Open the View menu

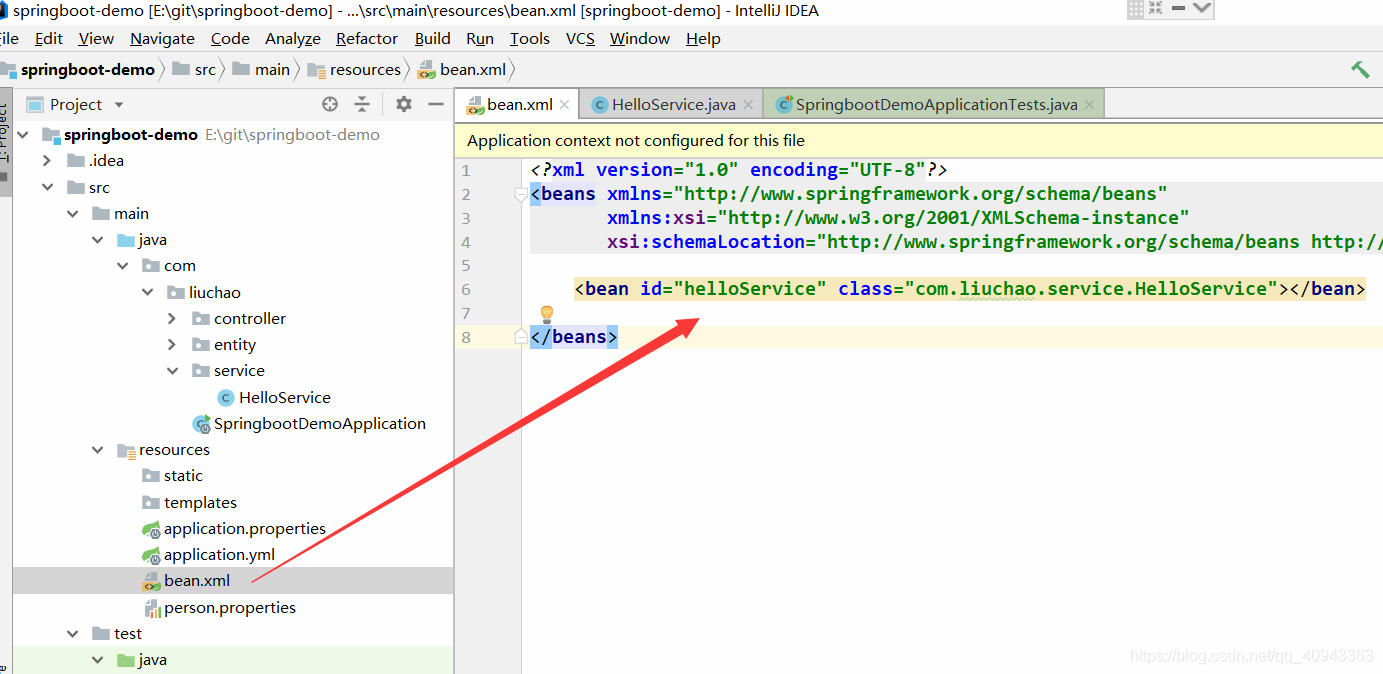[96, 38]
